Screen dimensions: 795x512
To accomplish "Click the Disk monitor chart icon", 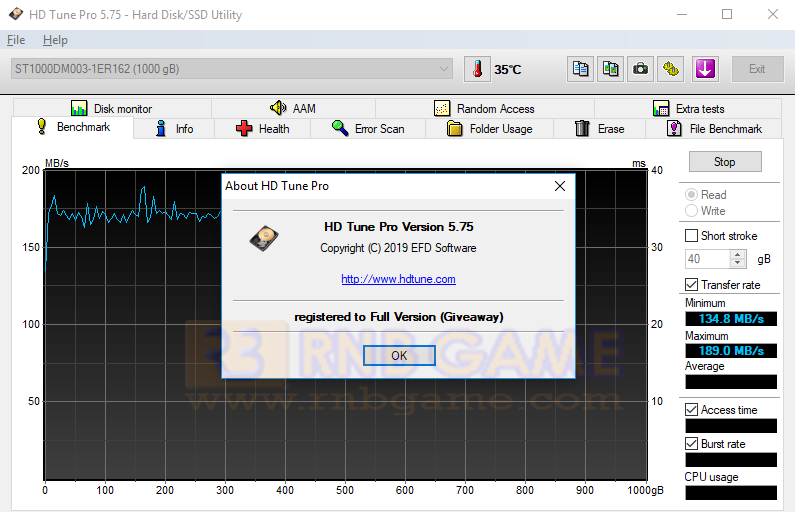I will [79, 108].
